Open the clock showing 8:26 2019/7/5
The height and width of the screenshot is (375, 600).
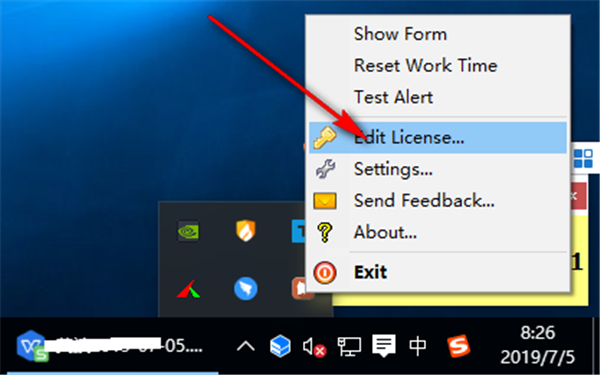(538, 346)
